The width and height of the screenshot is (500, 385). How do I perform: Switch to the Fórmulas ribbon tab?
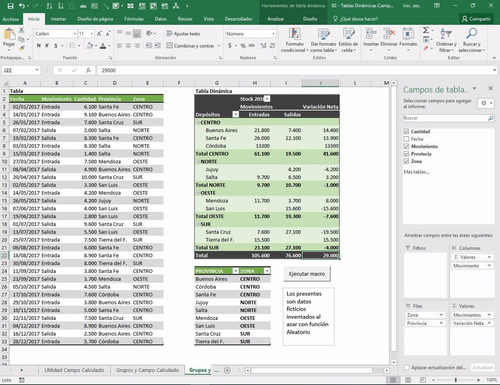point(134,19)
